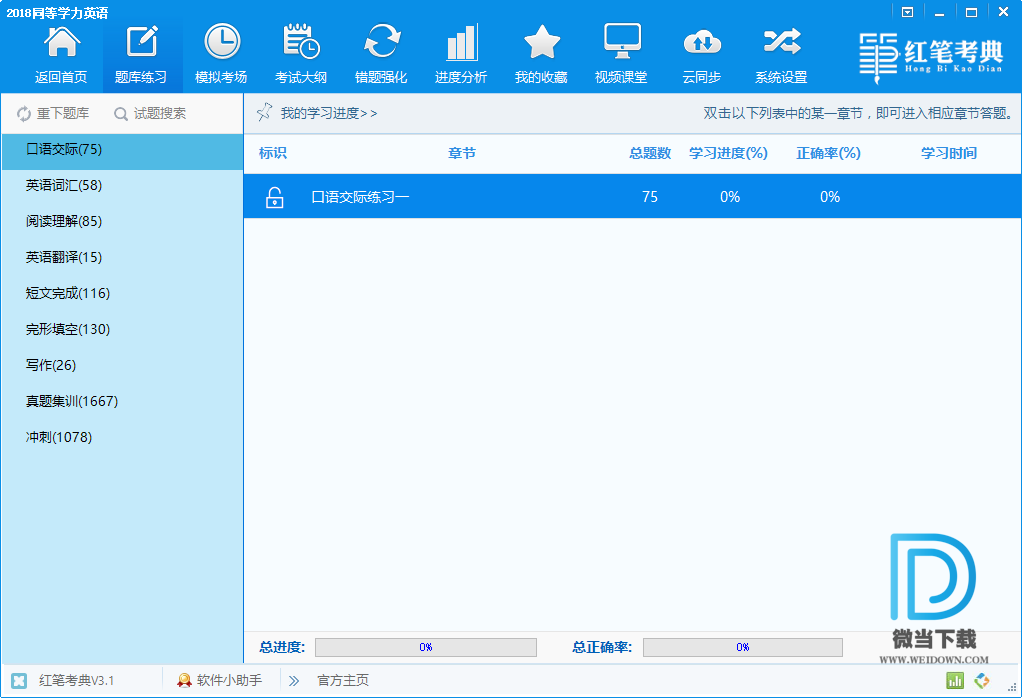Viewport: 1022px width, 698px height.
Task: Click the 75 total questions cell
Action: click(x=650, y=197)
